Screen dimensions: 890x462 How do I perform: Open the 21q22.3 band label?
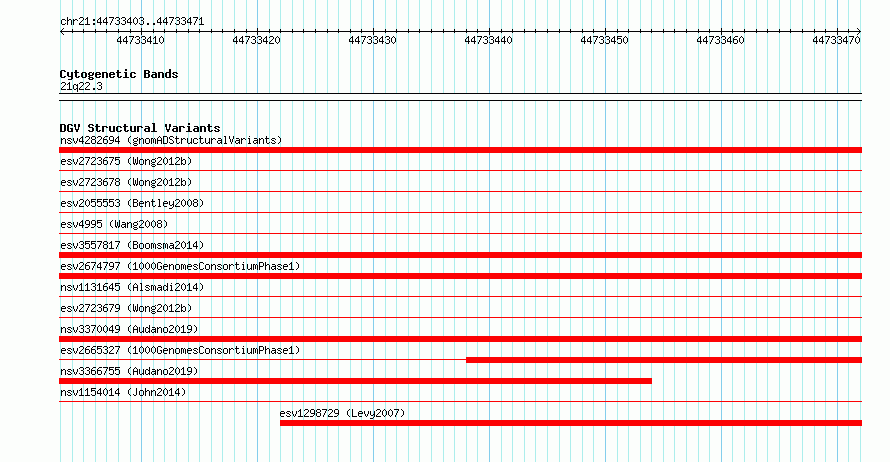point(81,86)
